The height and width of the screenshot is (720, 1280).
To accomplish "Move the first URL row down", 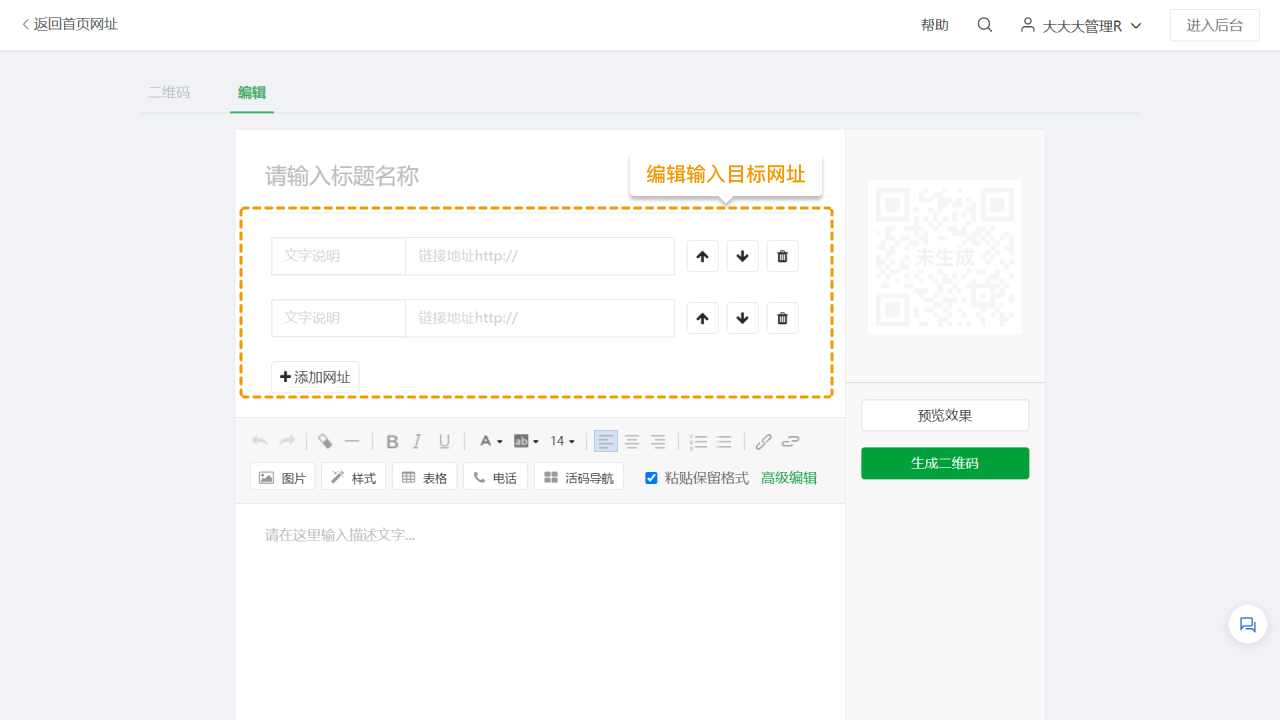I will (x=742, y=256).
